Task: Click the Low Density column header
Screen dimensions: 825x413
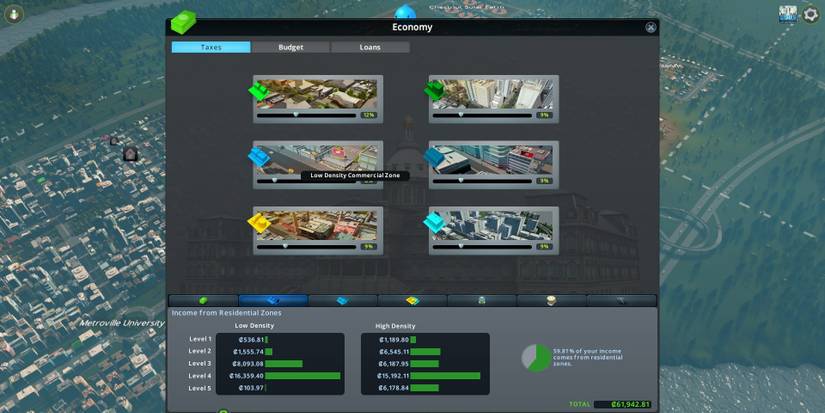Action: 254,326
